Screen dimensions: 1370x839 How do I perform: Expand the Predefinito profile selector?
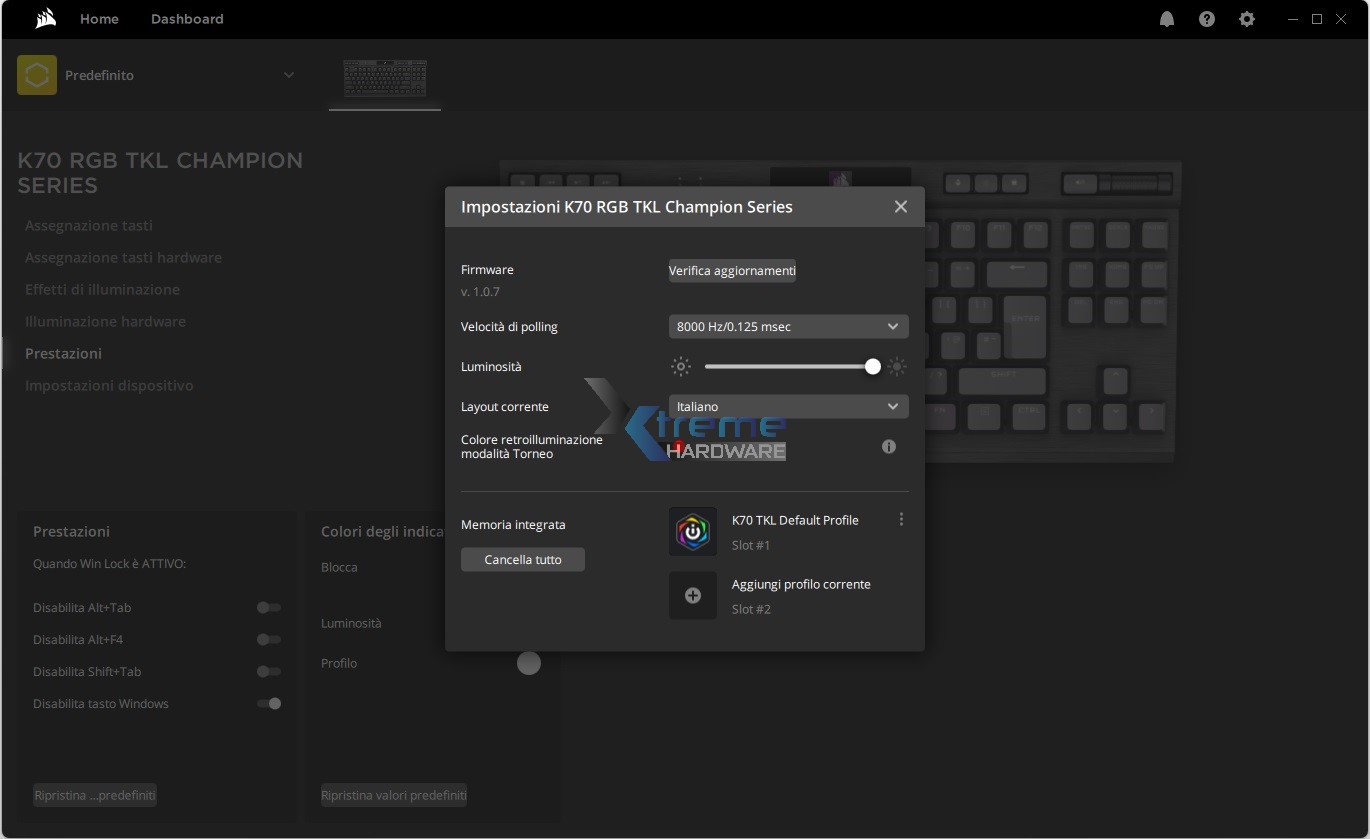[x=289, y=75]
